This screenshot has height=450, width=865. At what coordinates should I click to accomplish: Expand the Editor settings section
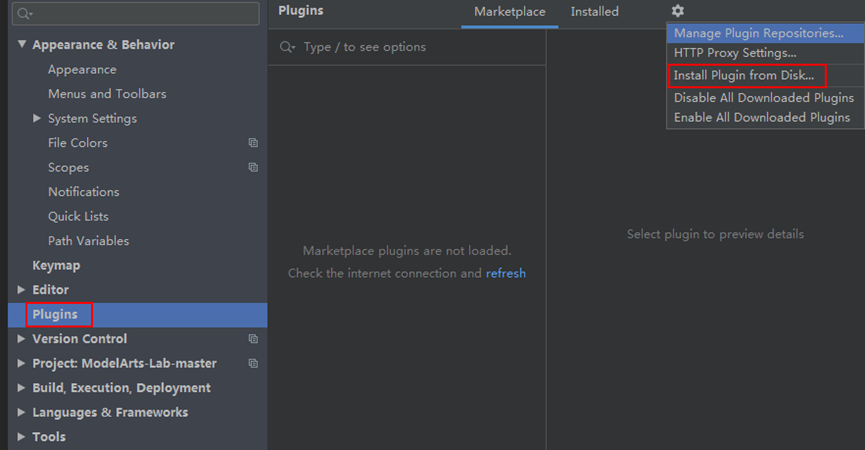(x=22, y=290)
